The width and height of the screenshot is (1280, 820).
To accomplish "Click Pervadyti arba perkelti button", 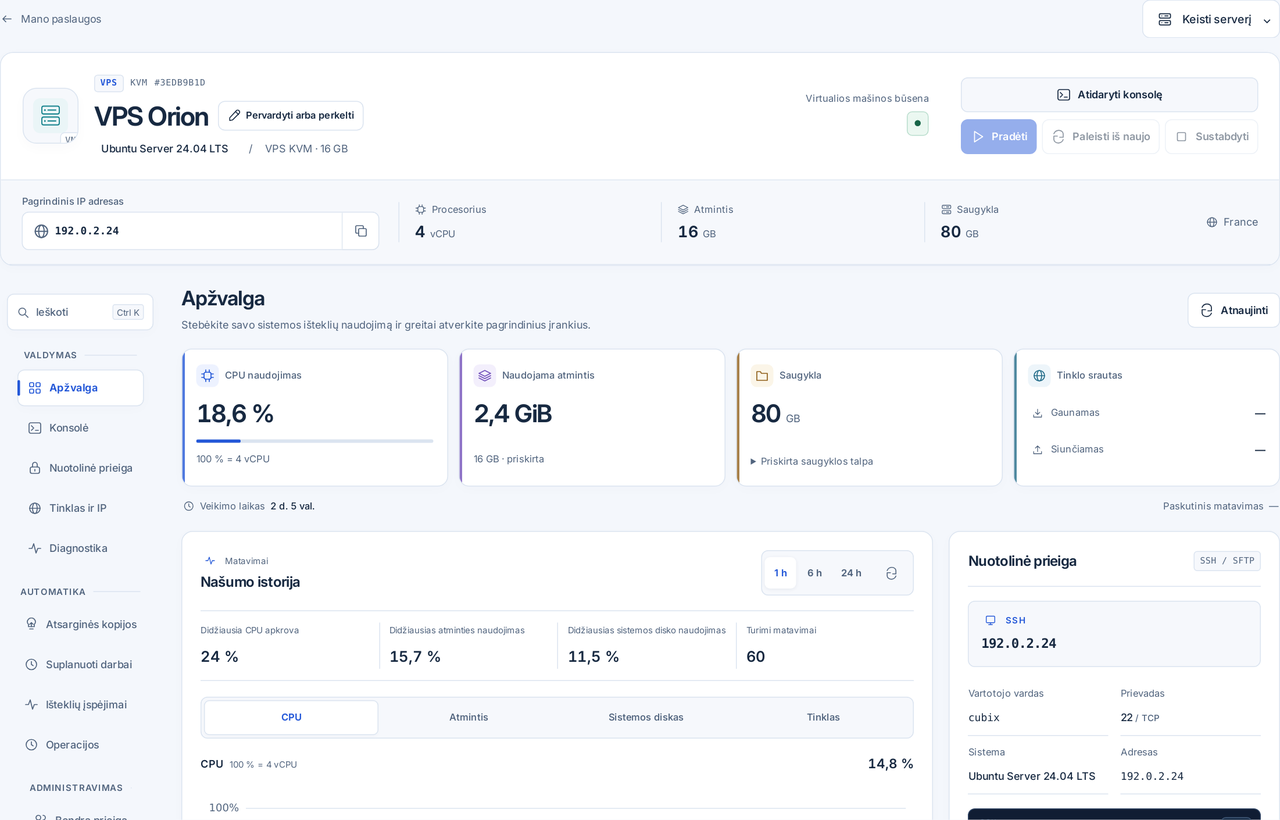I will 291,115.
